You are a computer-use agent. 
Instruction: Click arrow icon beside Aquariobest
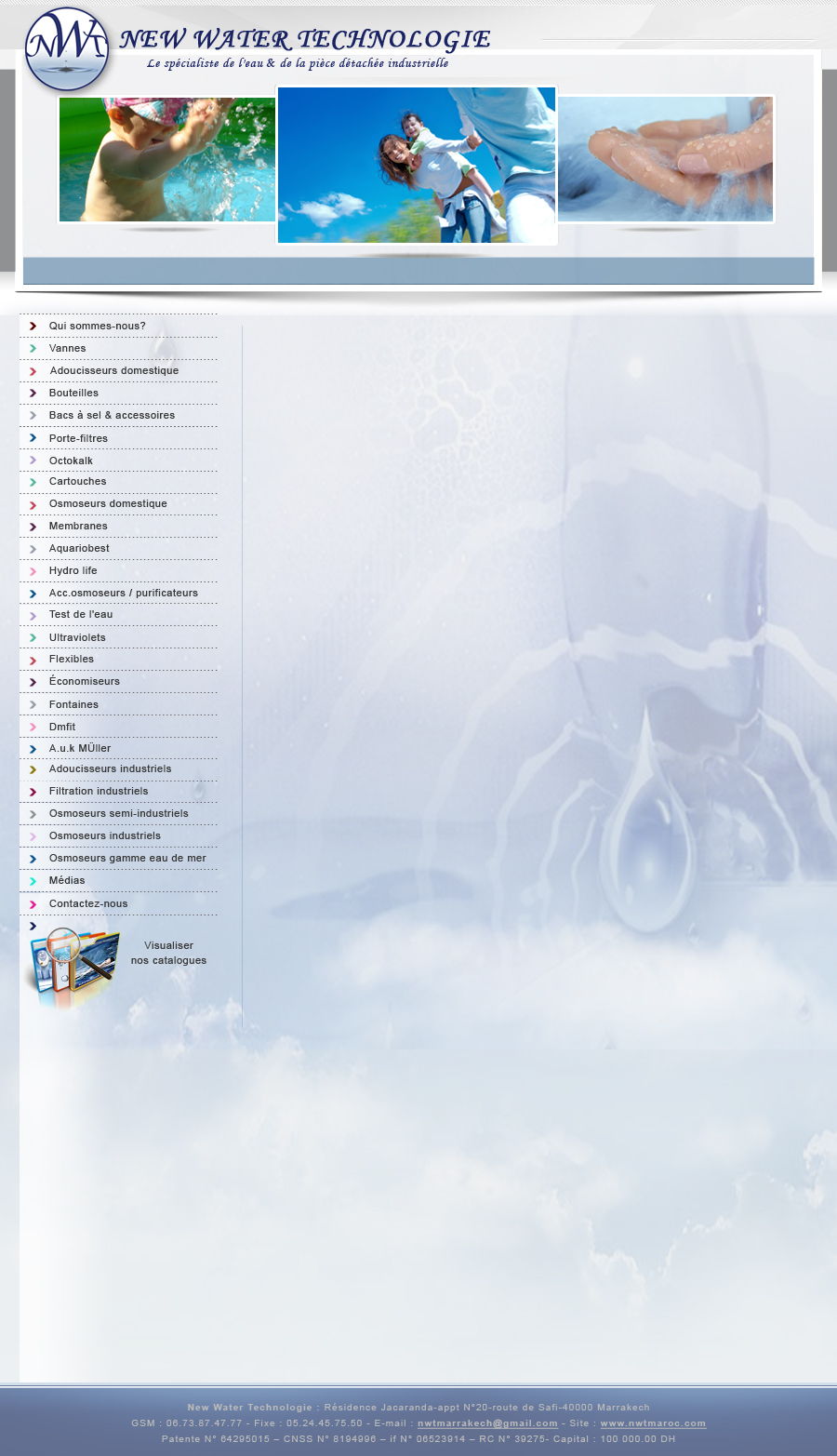pos(33,549)
